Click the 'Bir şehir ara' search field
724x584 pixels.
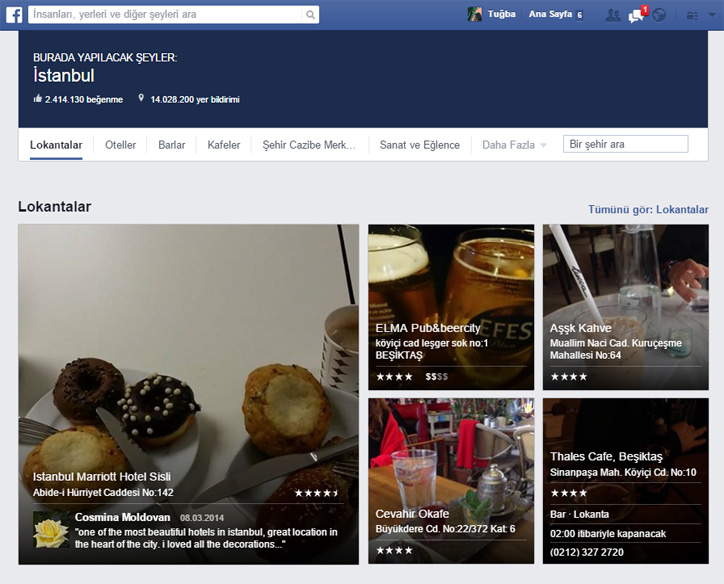625,144
